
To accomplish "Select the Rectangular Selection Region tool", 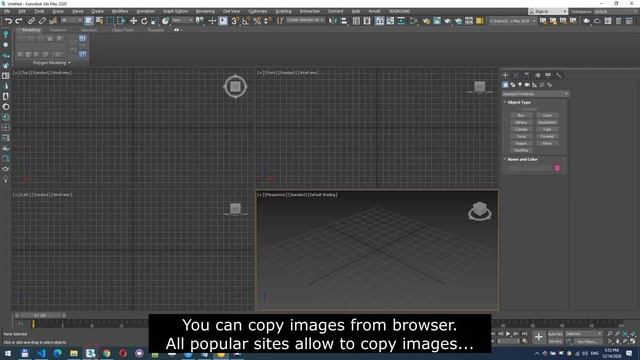I will [x=110, y=21].
